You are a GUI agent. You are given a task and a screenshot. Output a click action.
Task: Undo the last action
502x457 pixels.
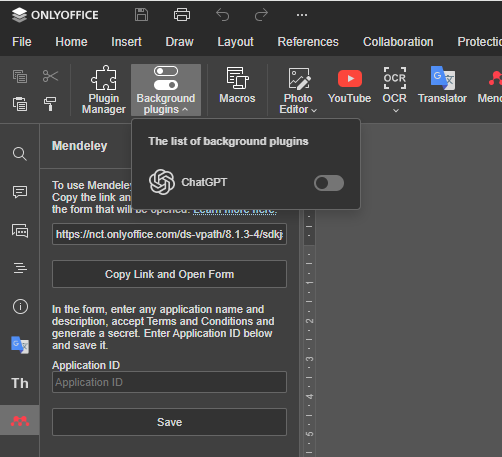click(x=222, y=15)
